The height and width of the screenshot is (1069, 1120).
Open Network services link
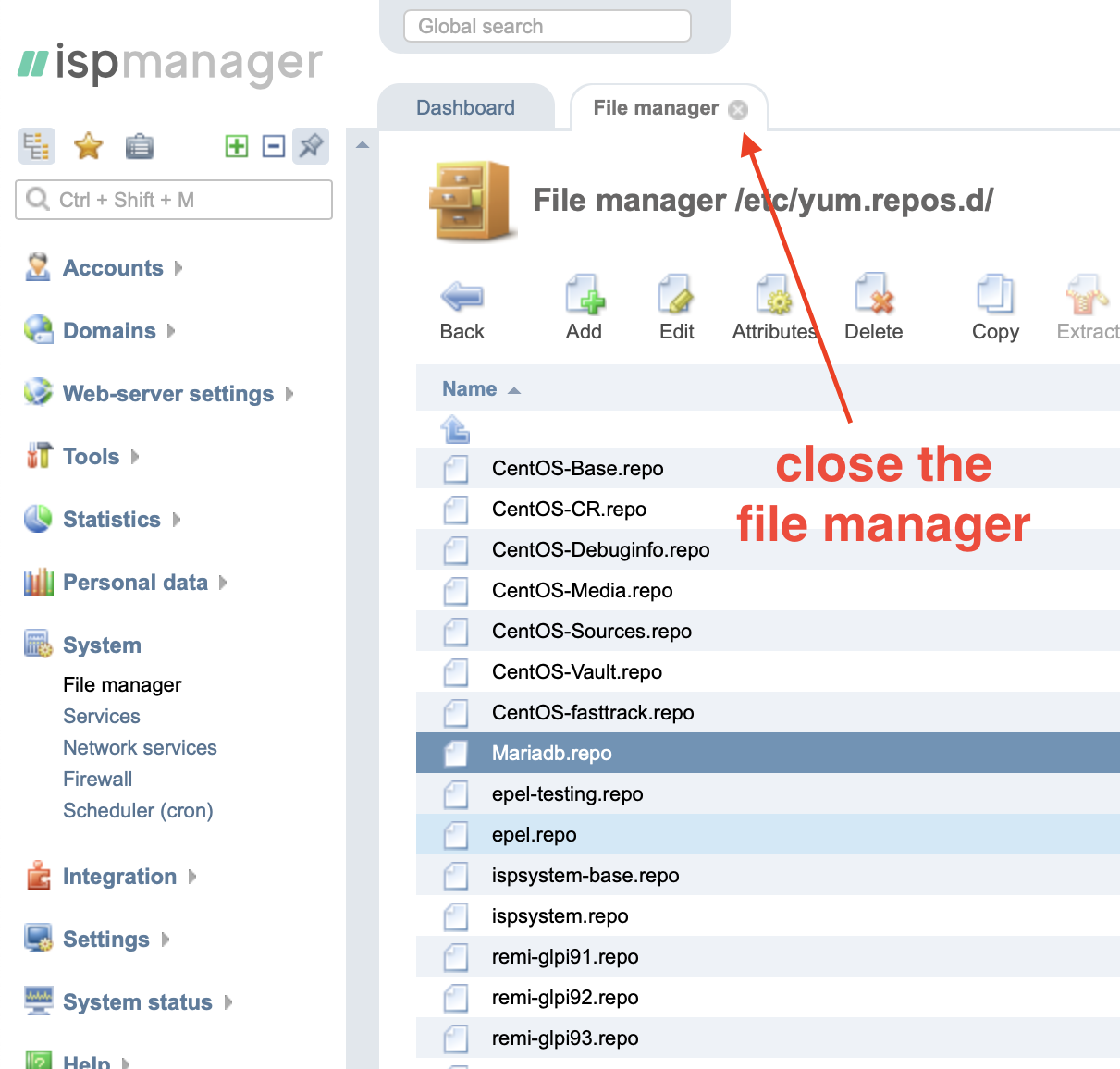140,748
